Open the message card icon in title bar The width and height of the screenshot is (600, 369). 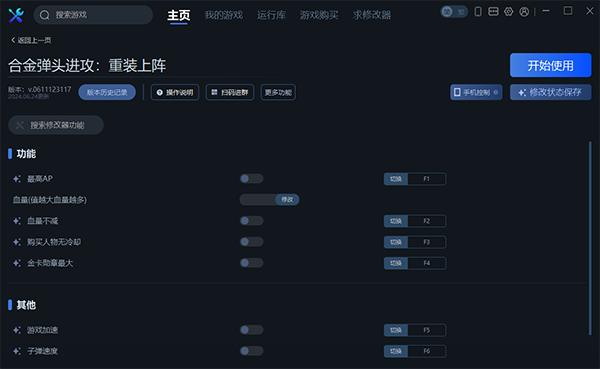point(493,11)
